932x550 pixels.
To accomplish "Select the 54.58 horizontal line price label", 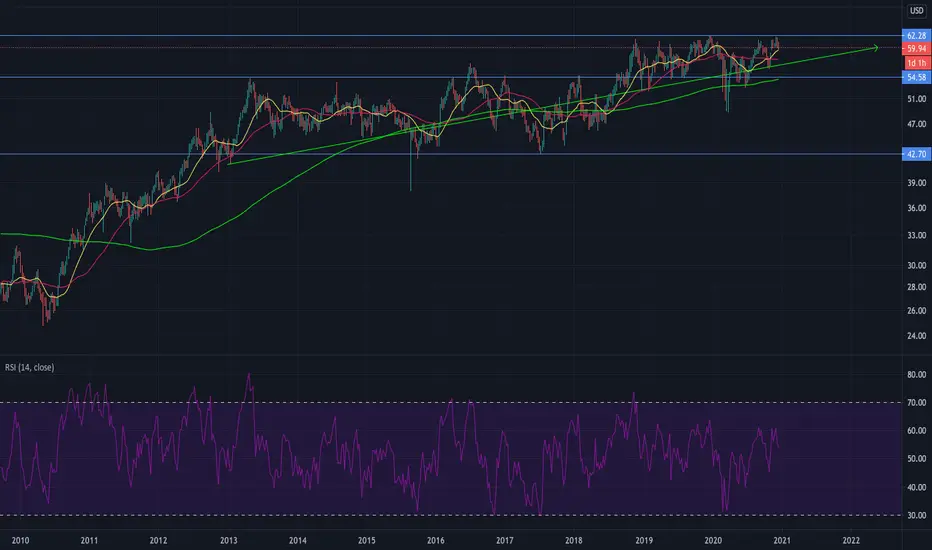I will coord(917,77).
